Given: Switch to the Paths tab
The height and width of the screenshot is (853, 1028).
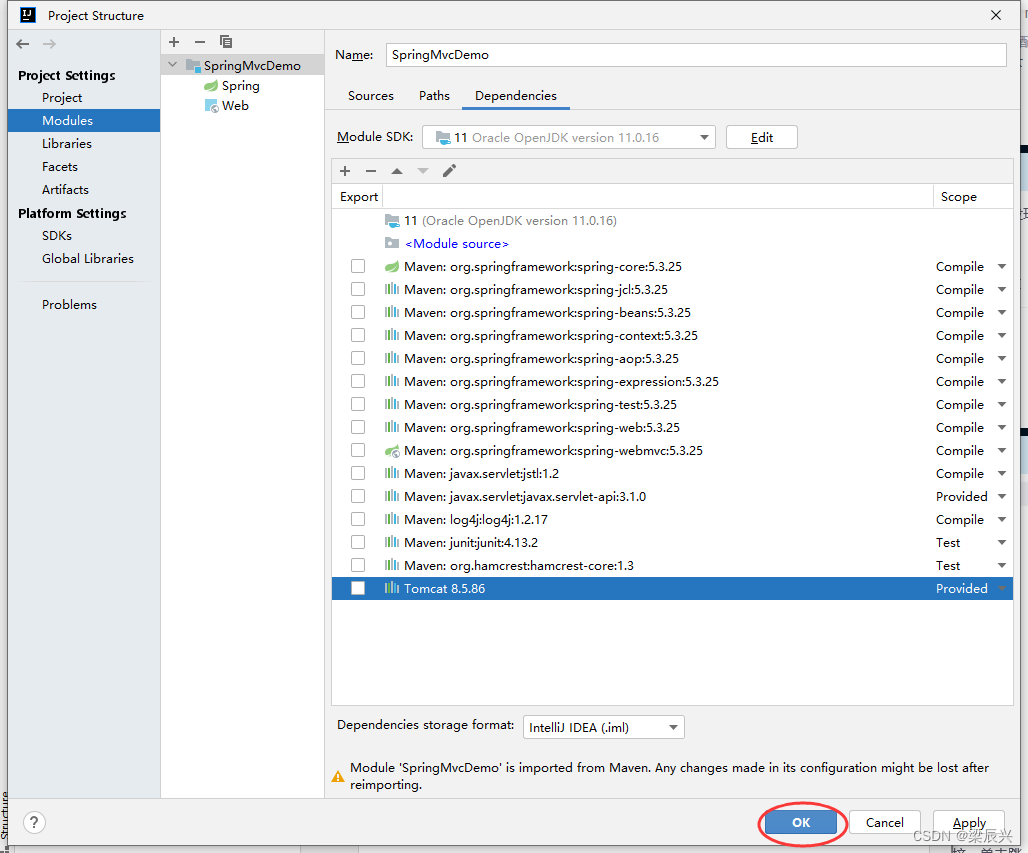Looking at the screenshot, I should tap(434, 96).
